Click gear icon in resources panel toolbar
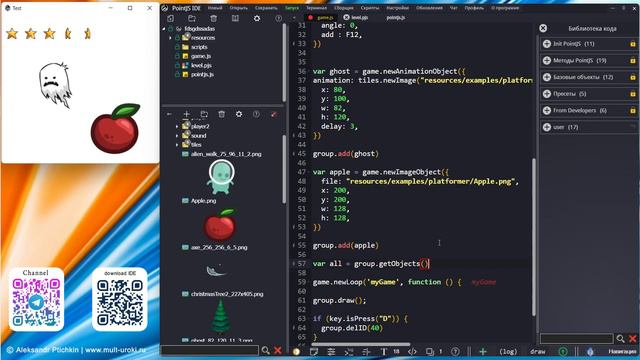This screenshot has width=640, height=360. (x=239, y=114)
